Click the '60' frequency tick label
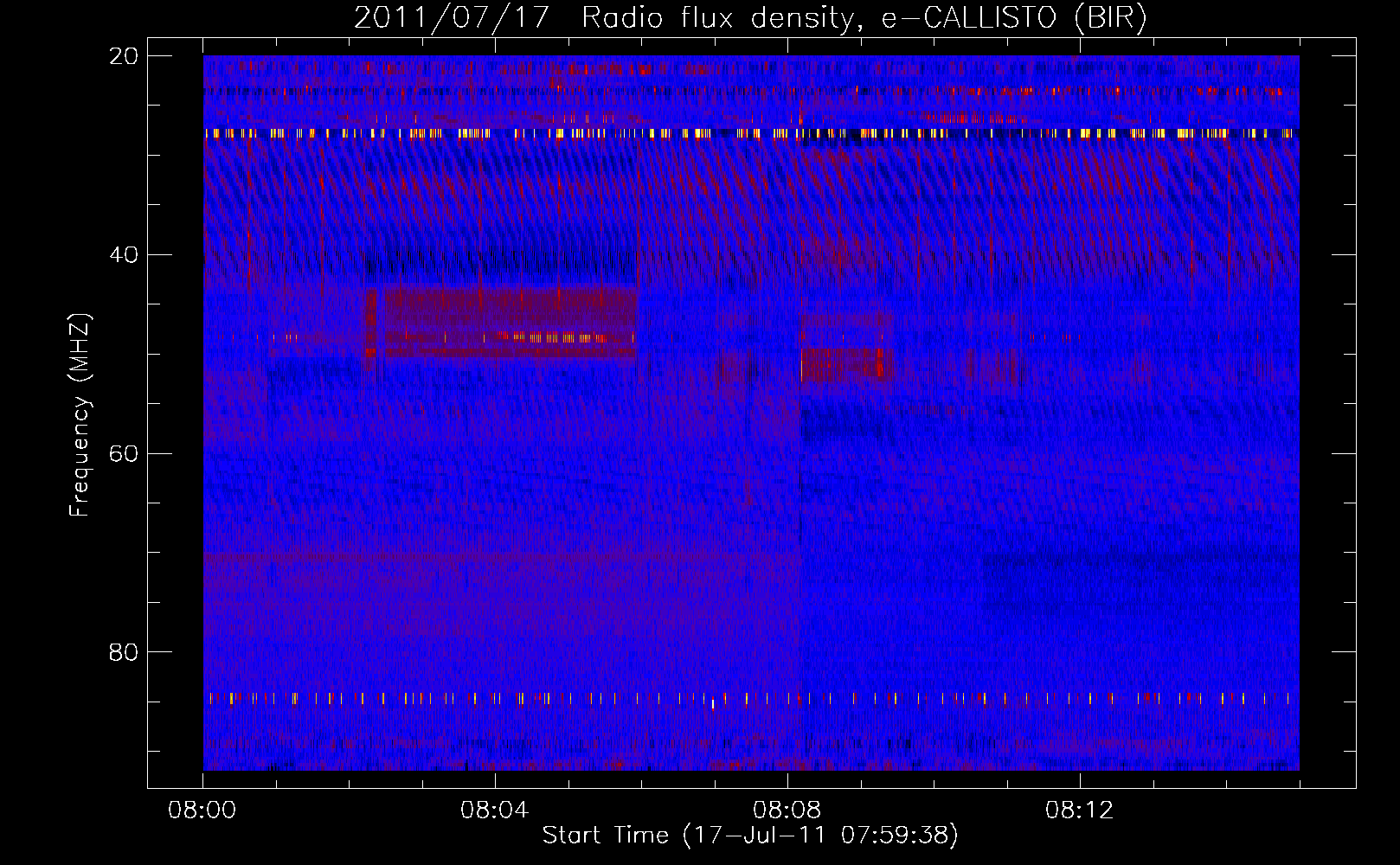 125,454
